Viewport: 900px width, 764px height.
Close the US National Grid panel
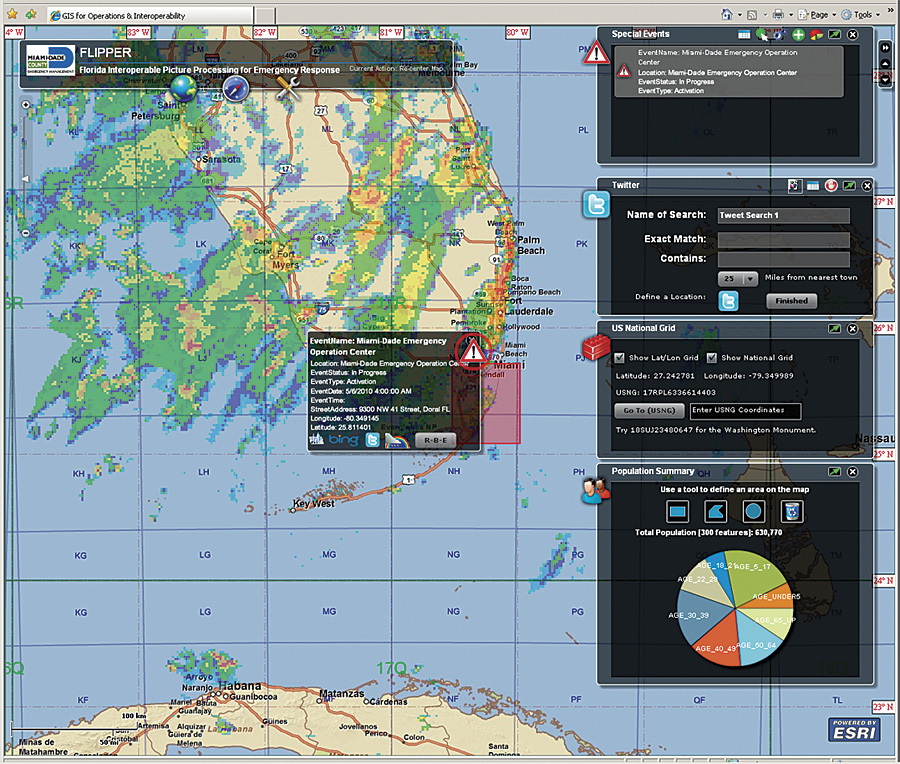point(853,329)
